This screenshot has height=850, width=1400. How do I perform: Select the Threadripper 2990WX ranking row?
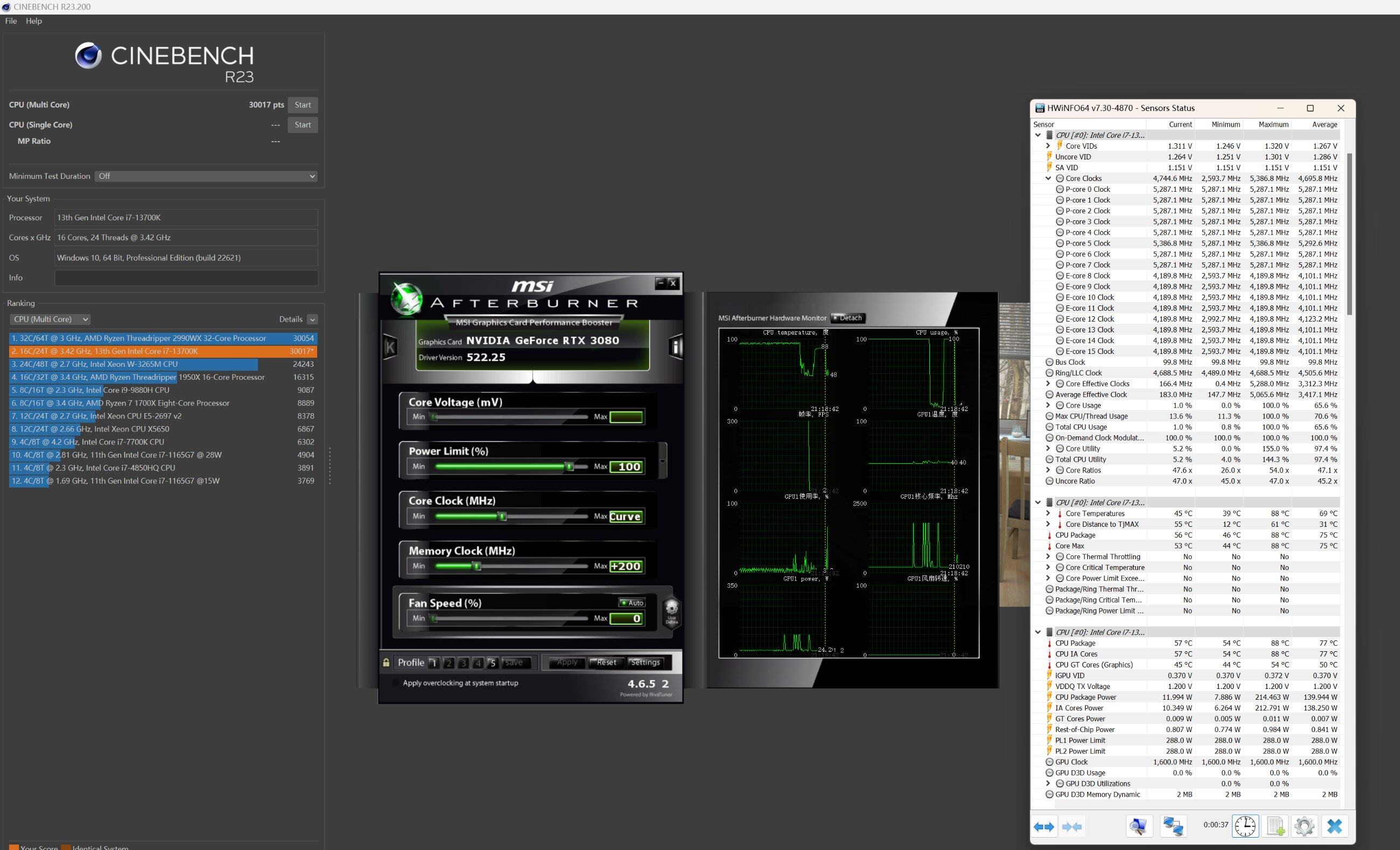163,338
